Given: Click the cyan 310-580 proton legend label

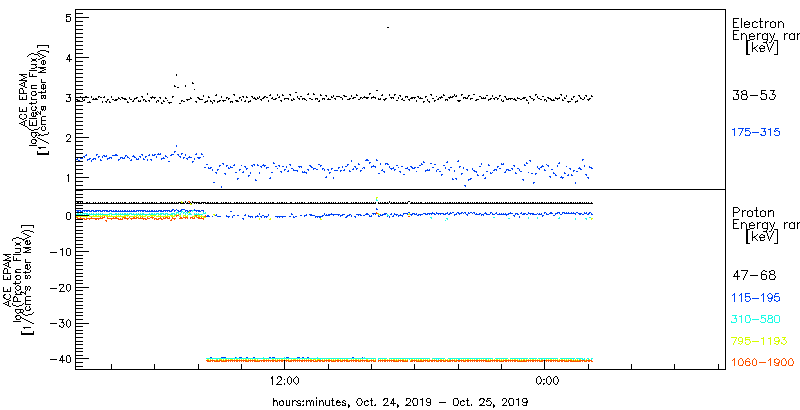Looking at the screenshot, I should (x=756, y=320).
